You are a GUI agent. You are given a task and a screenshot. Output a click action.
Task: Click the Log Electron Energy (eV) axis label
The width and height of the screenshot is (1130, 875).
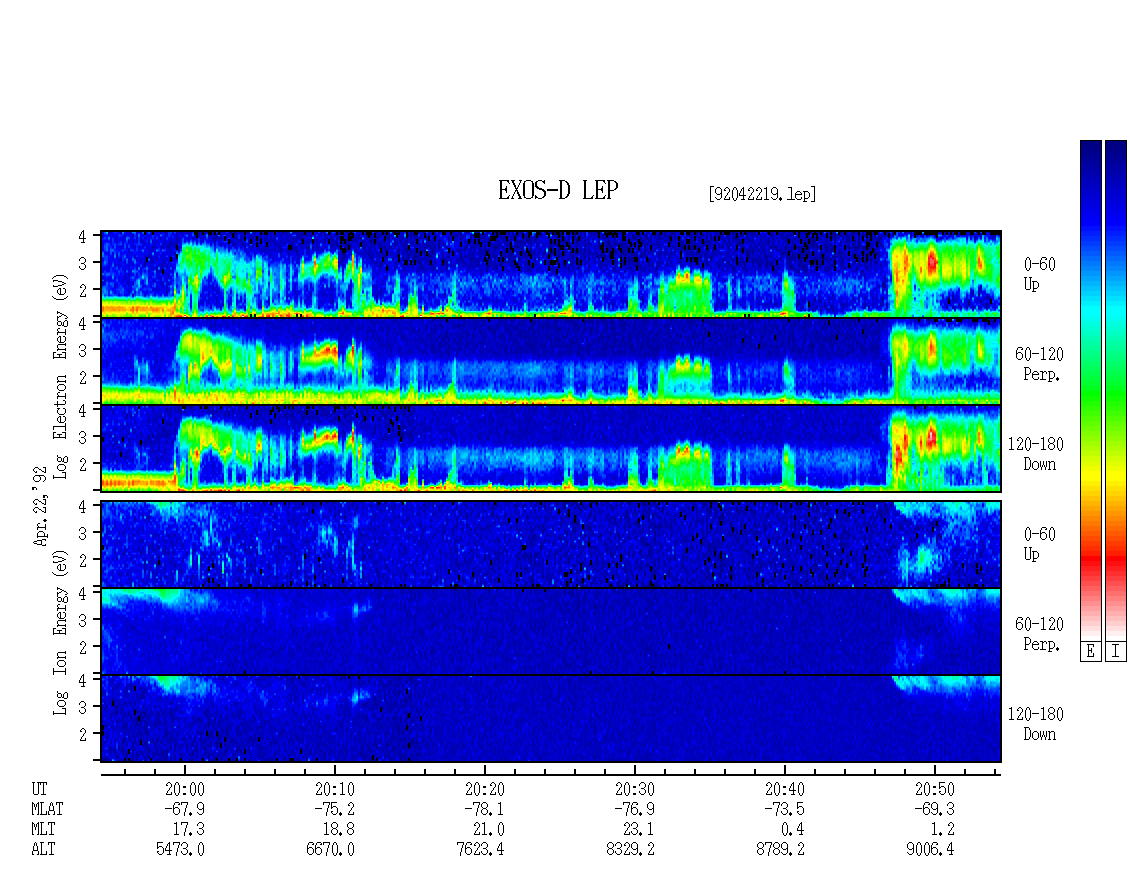[60, 376]
